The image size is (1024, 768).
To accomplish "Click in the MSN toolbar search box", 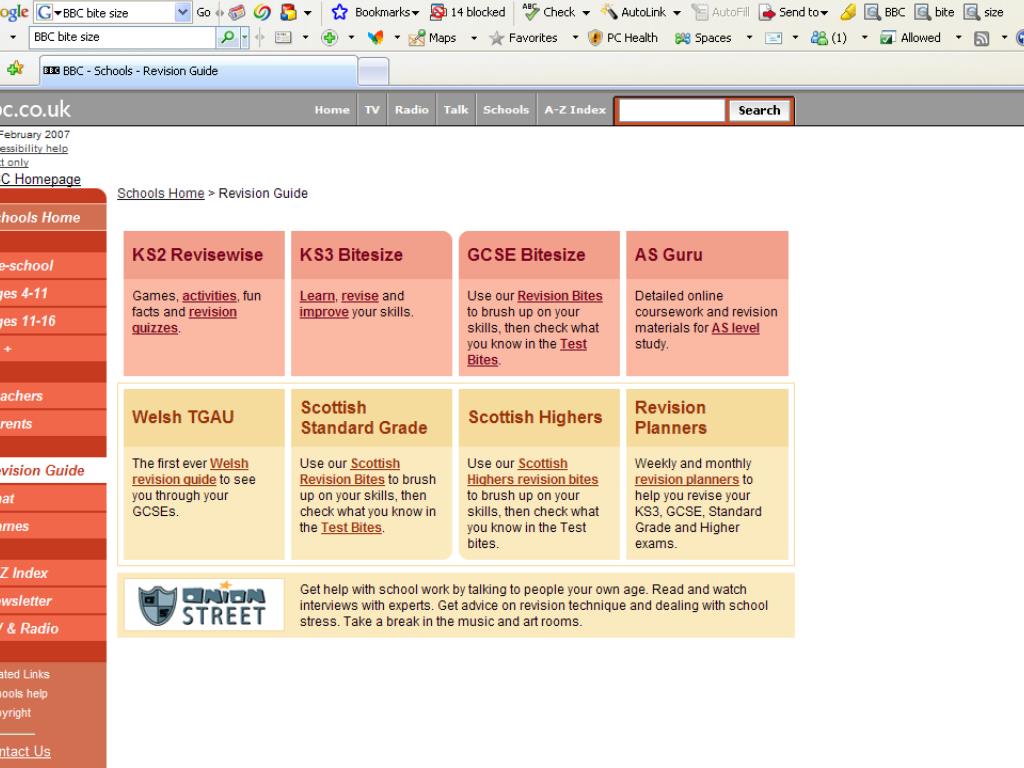I will 122,37.
